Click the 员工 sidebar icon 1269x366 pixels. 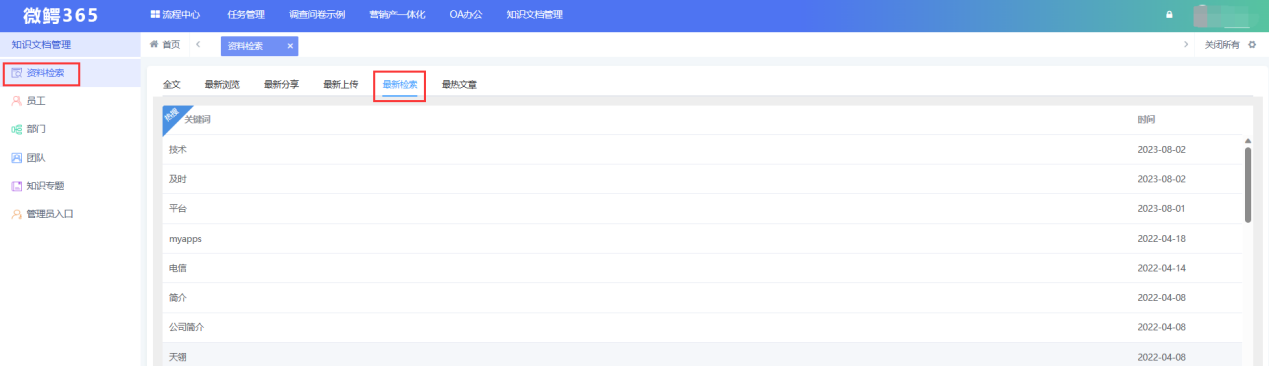tap(16, 101)
